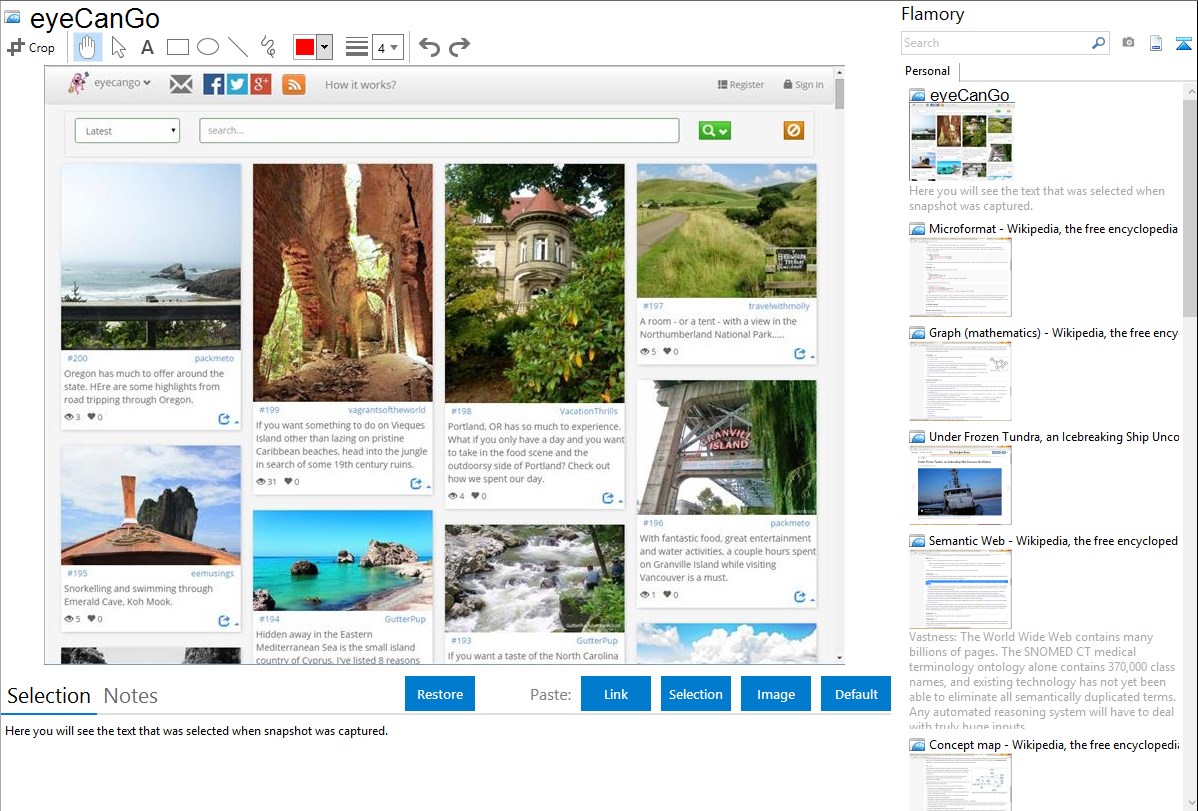The width and height of the screenshot is (1198, 811).
Task: Click the line thickness icon
Action: (x=357, y=47)
